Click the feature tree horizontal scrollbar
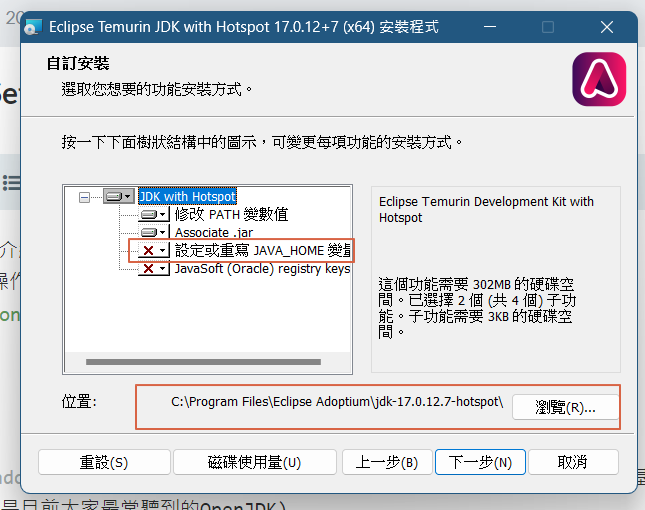Image resolution: width=645 pixels, height=510 pixels. pos(203,362)
